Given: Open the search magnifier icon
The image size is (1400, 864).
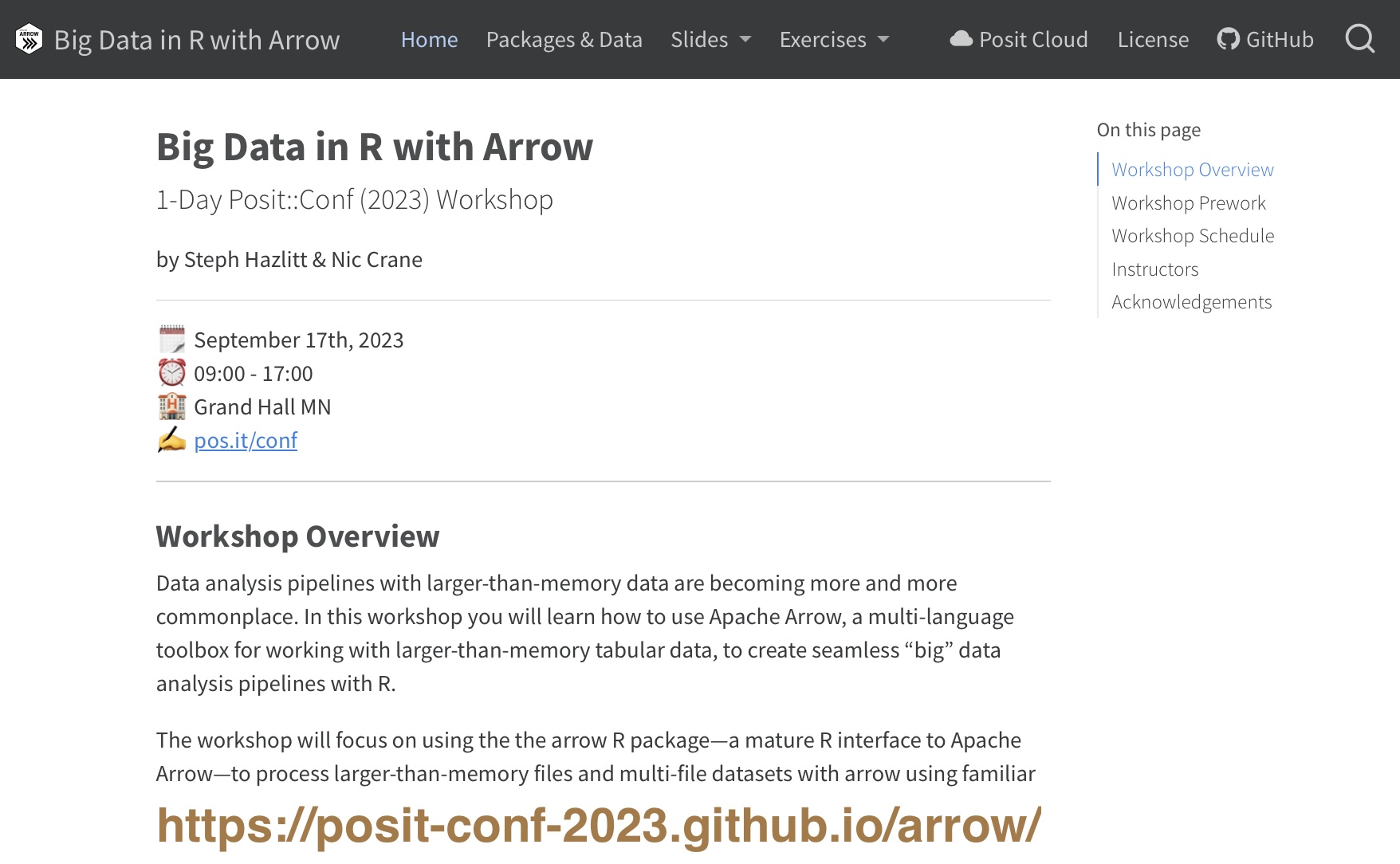Looking at the screenshot, I should click(x=1359, y=39).
